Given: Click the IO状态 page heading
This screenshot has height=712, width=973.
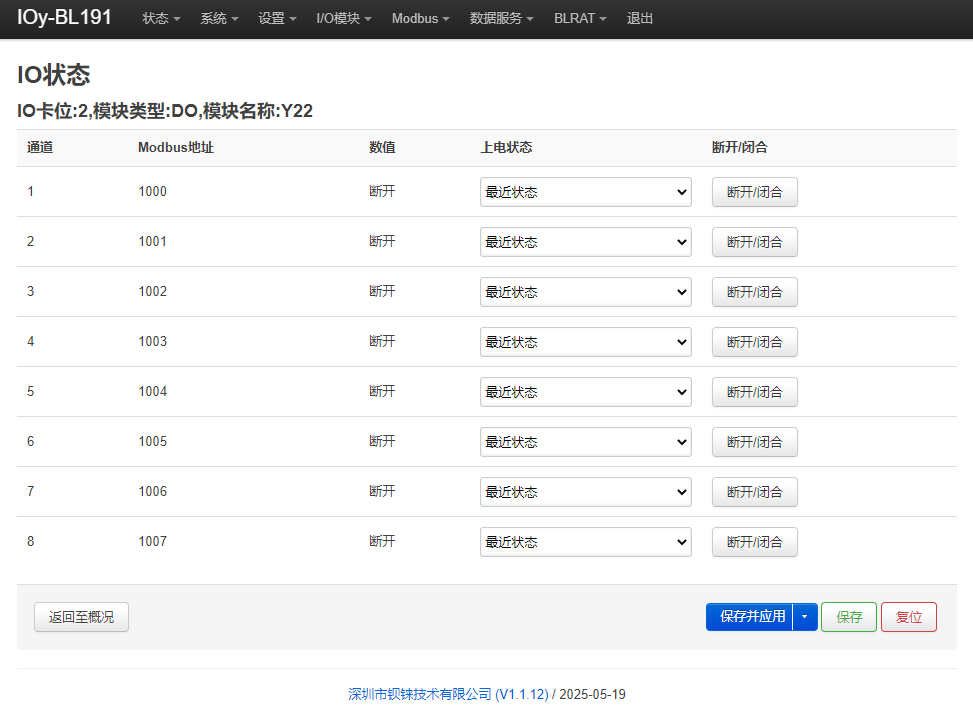Looking at the screenshot, I should tap(53, 74).
